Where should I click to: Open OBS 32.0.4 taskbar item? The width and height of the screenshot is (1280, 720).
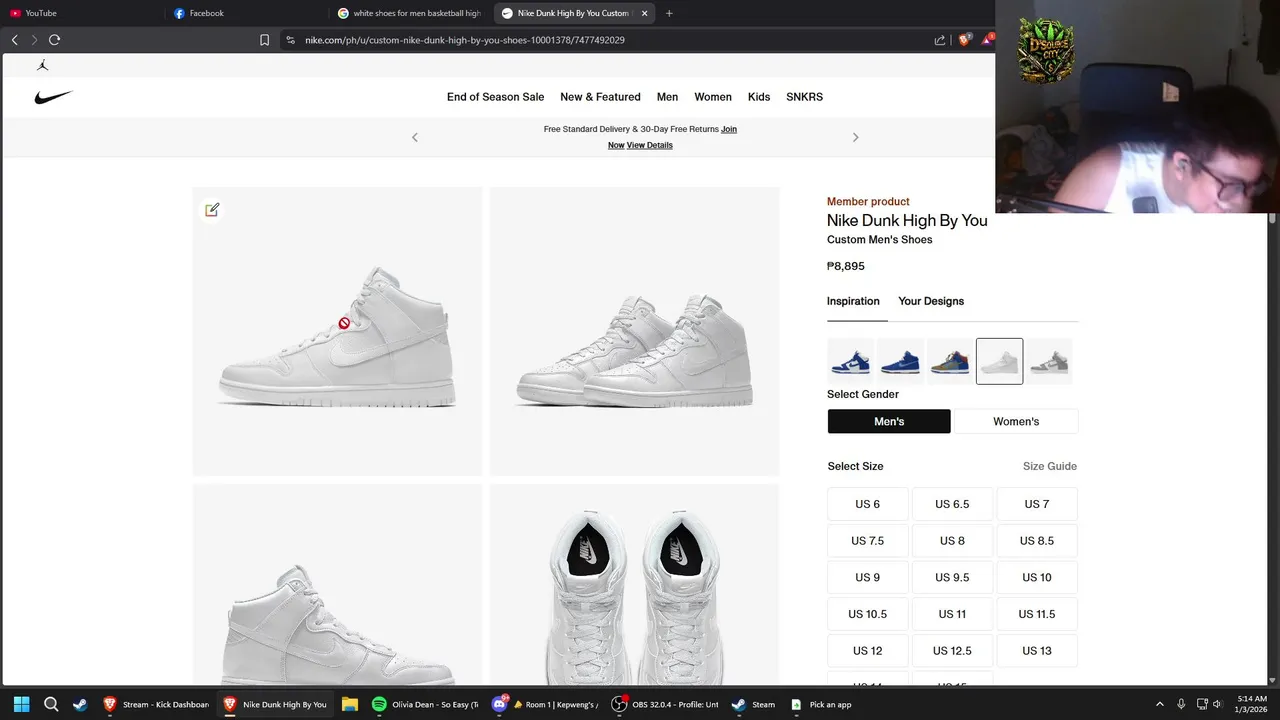click(x=666, y=704)
